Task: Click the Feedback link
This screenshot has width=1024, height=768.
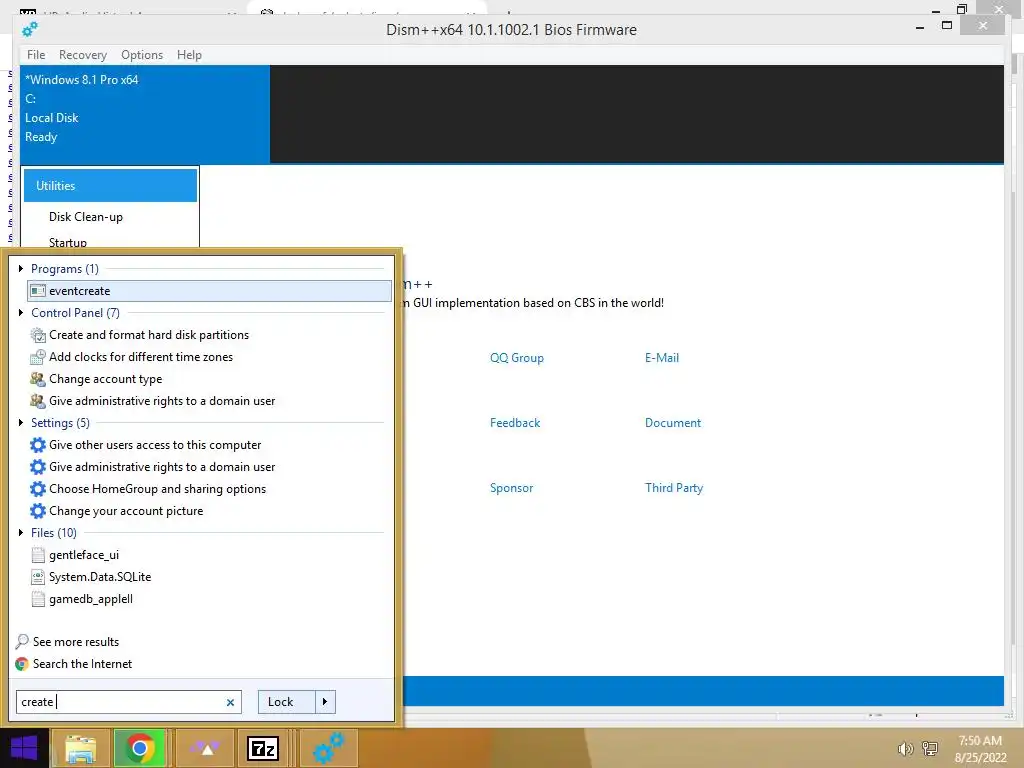Action: tap(515, 423)
